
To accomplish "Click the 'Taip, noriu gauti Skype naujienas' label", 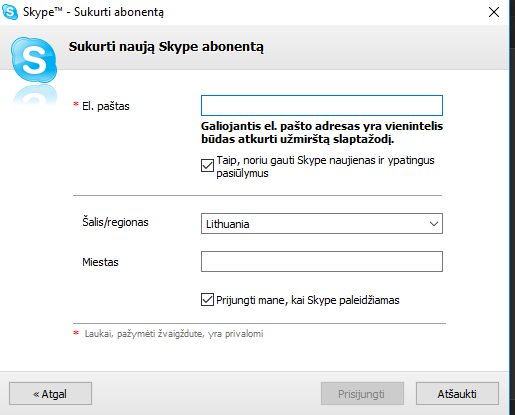I will (325, 167).
